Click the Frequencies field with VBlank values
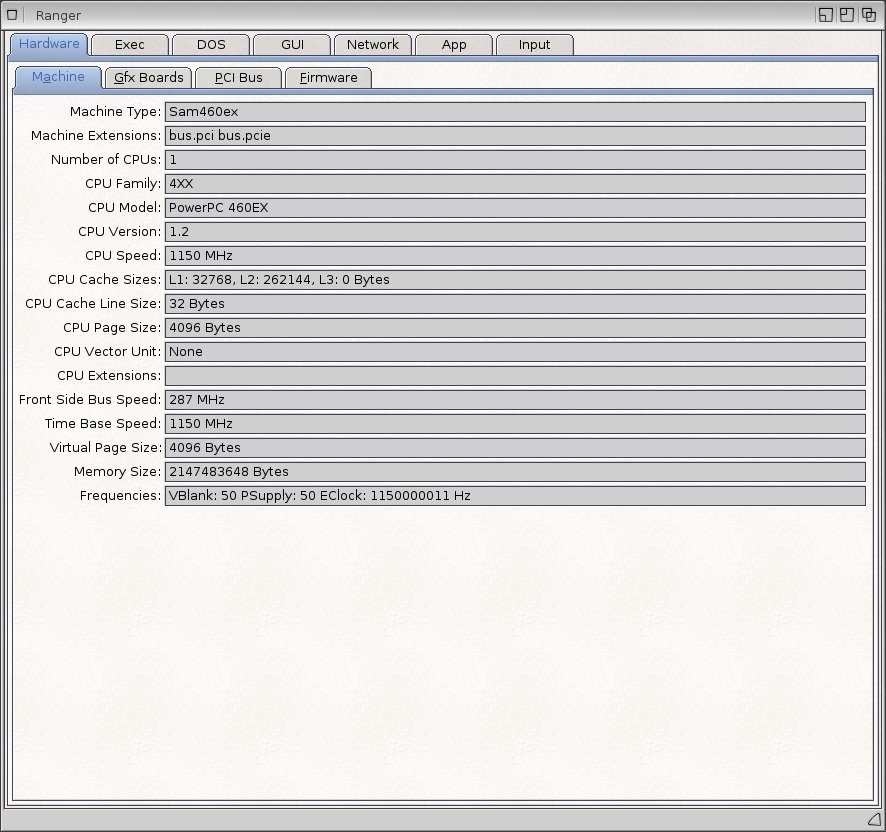The width and height of the screenshot is (886, 832). click(515, 496)
